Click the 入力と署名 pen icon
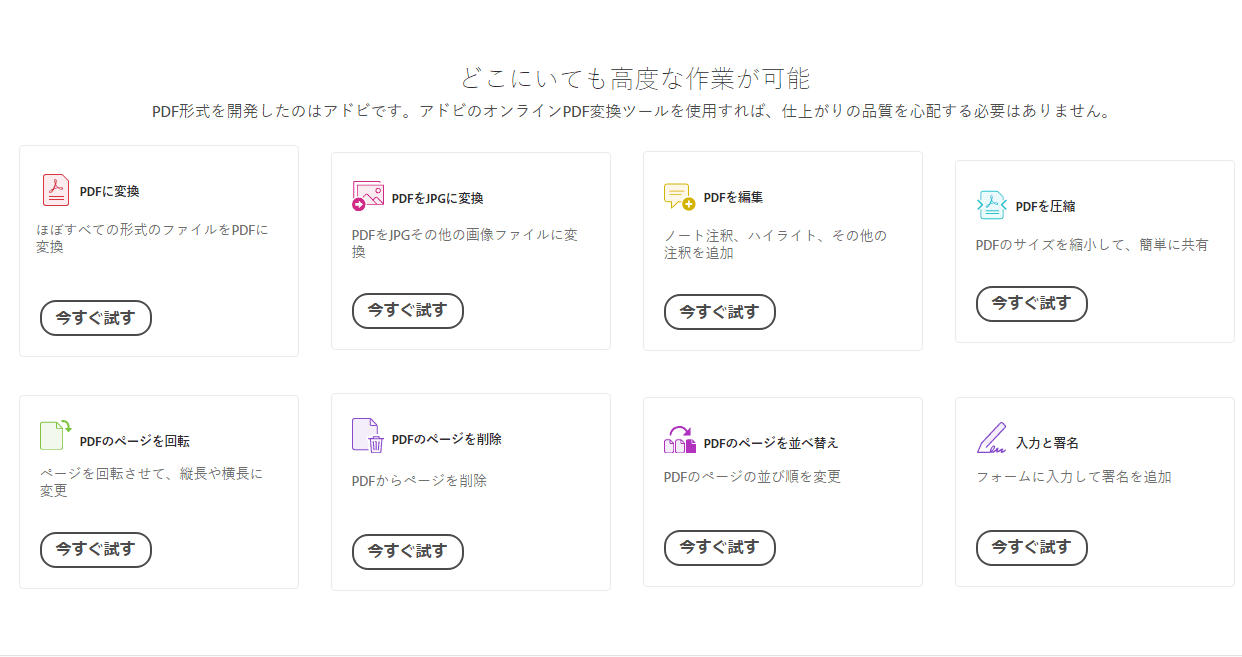Image resolution: width=1242 pixels, height=657 pixels. [991, 439]
